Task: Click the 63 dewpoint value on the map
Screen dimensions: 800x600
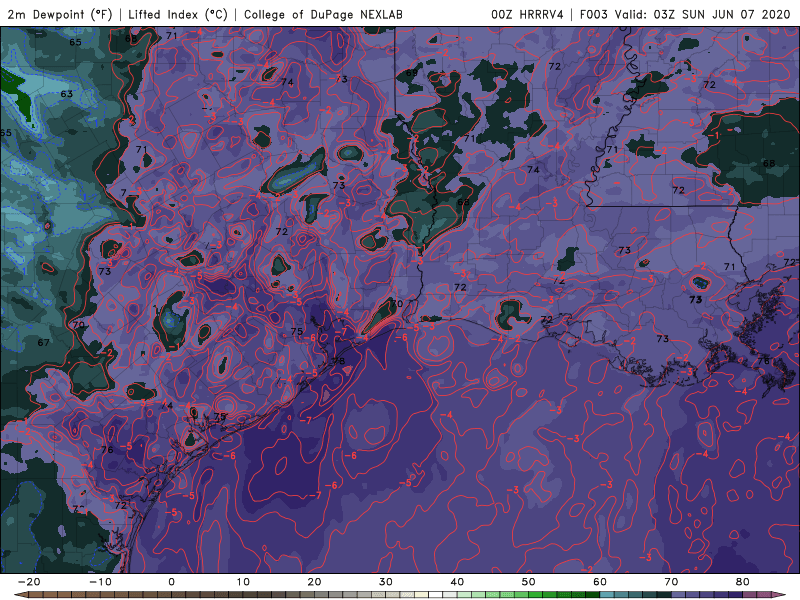Action: [x=66, y=94]
